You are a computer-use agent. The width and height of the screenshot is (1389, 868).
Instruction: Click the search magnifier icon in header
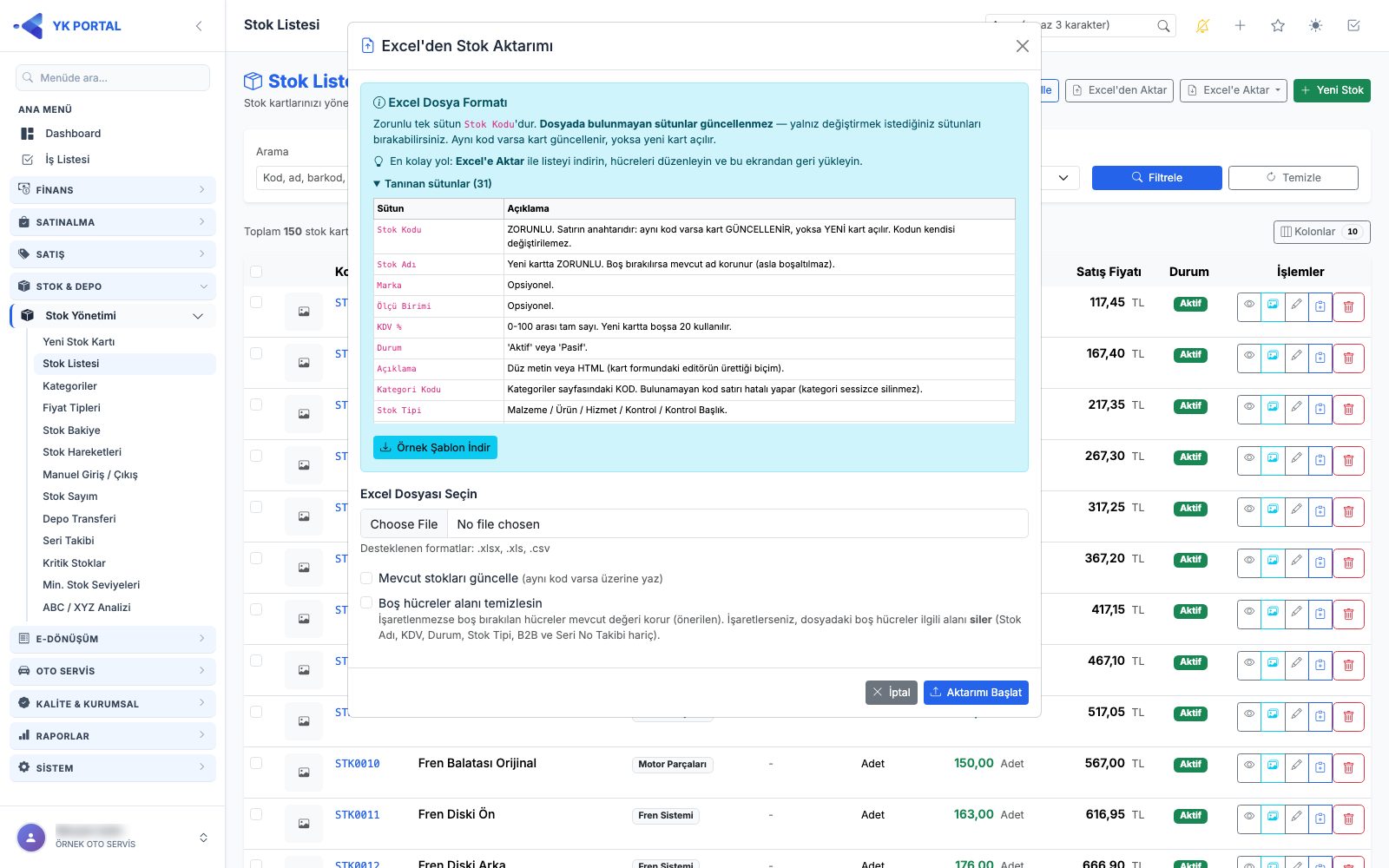pos(1163,26)
